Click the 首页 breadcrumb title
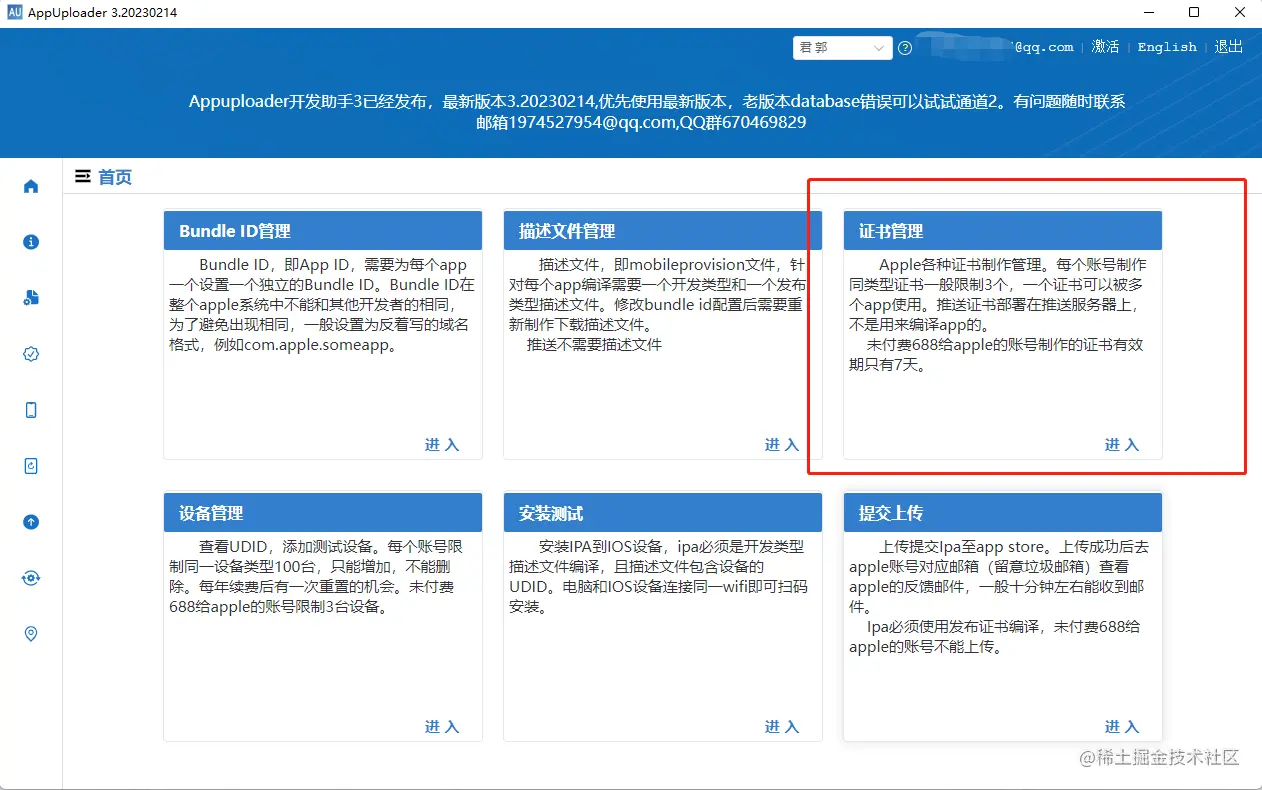Viewport: 1262px width, 790px height. 115,177
